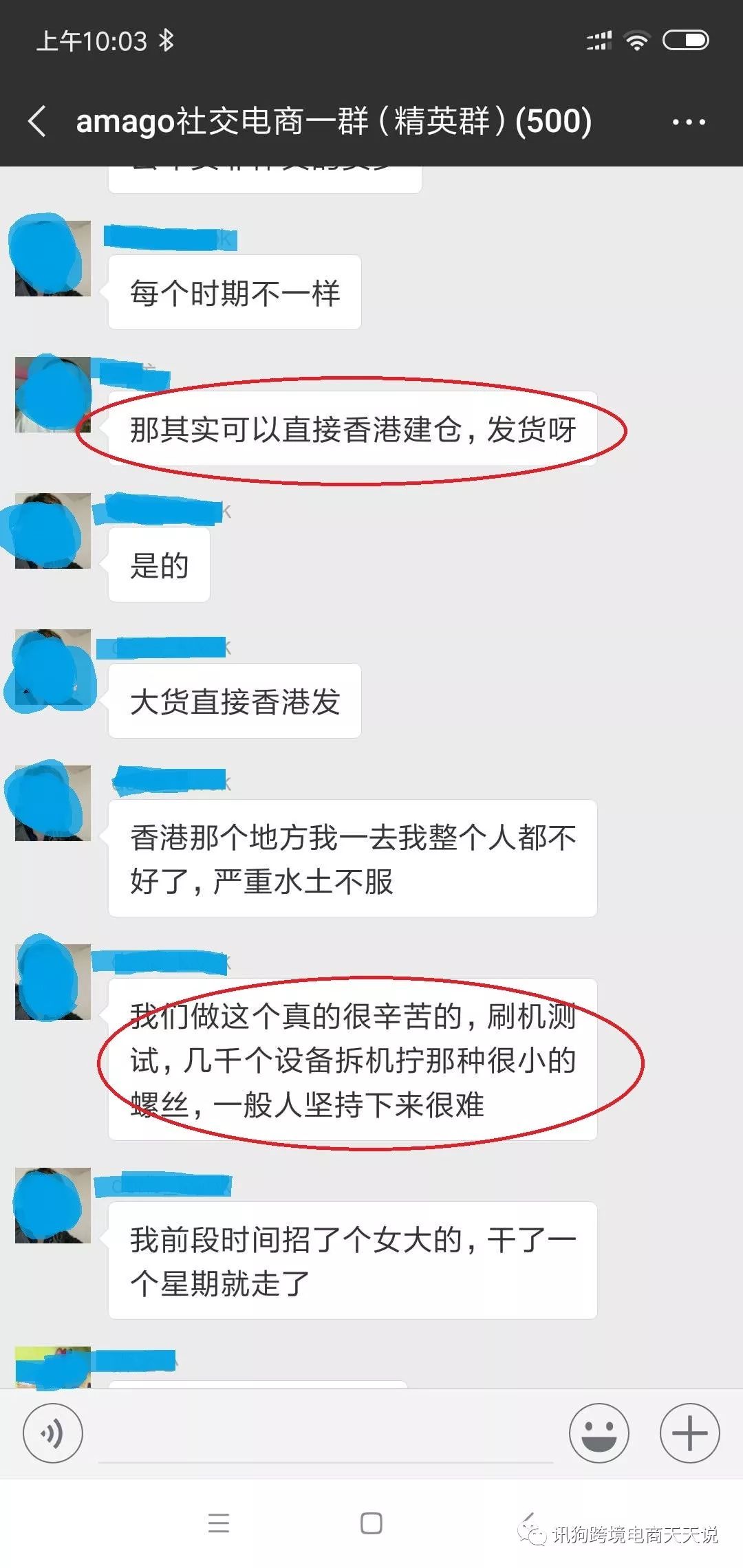
Task: Tap the Android recent-apps menu icon
Action: click(x=219, y=1523)
